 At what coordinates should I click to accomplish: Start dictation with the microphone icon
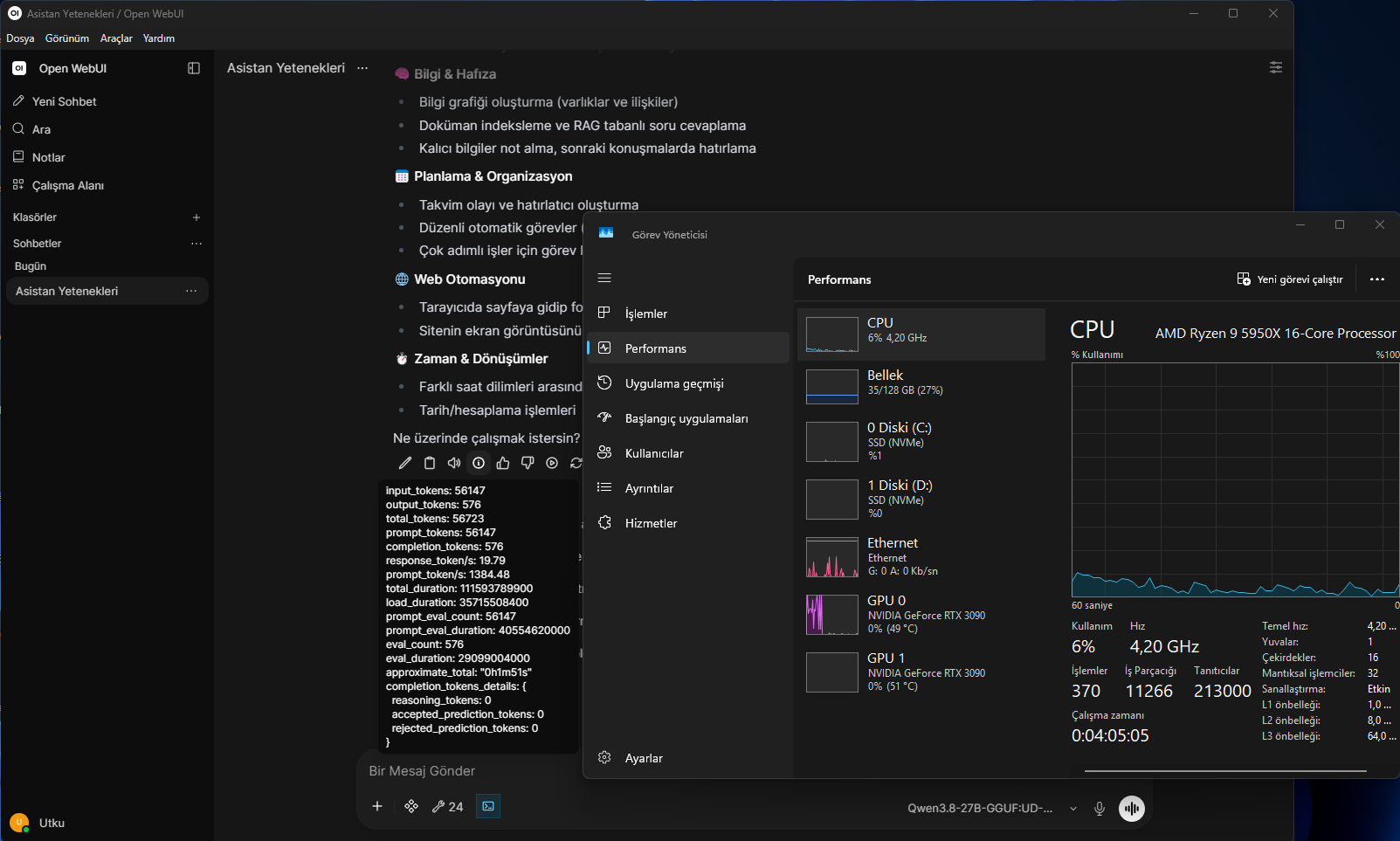pyautogui.click(x=1100, y=809)
